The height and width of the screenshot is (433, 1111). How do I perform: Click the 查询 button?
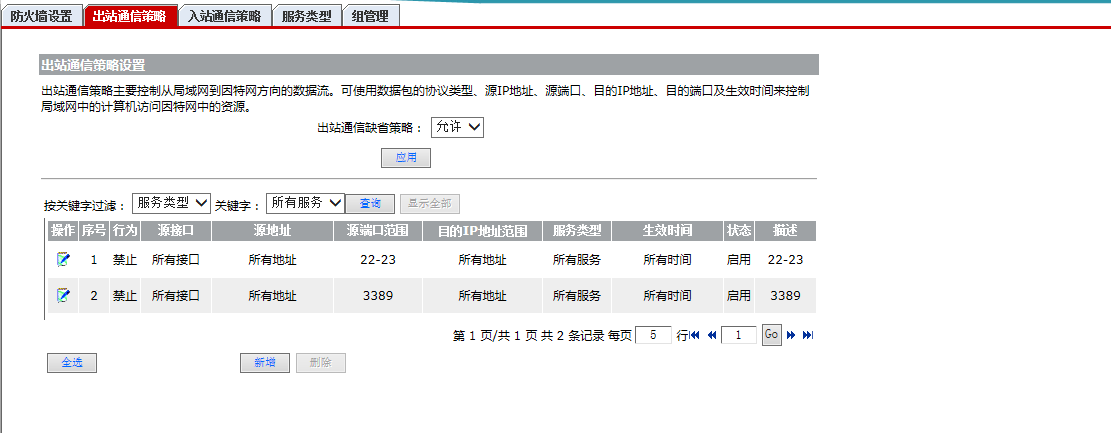371,203
